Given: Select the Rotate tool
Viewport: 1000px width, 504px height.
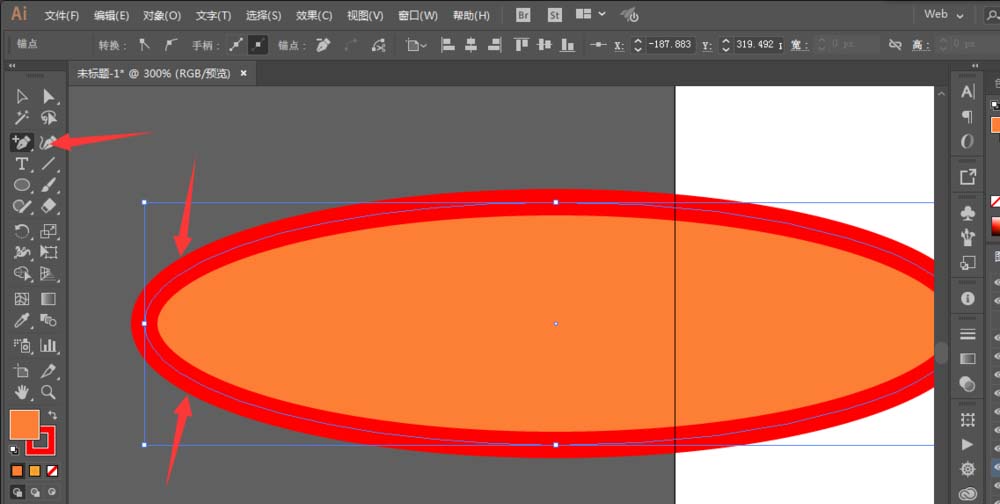Looking at the screenshot, I should point(22,231).
